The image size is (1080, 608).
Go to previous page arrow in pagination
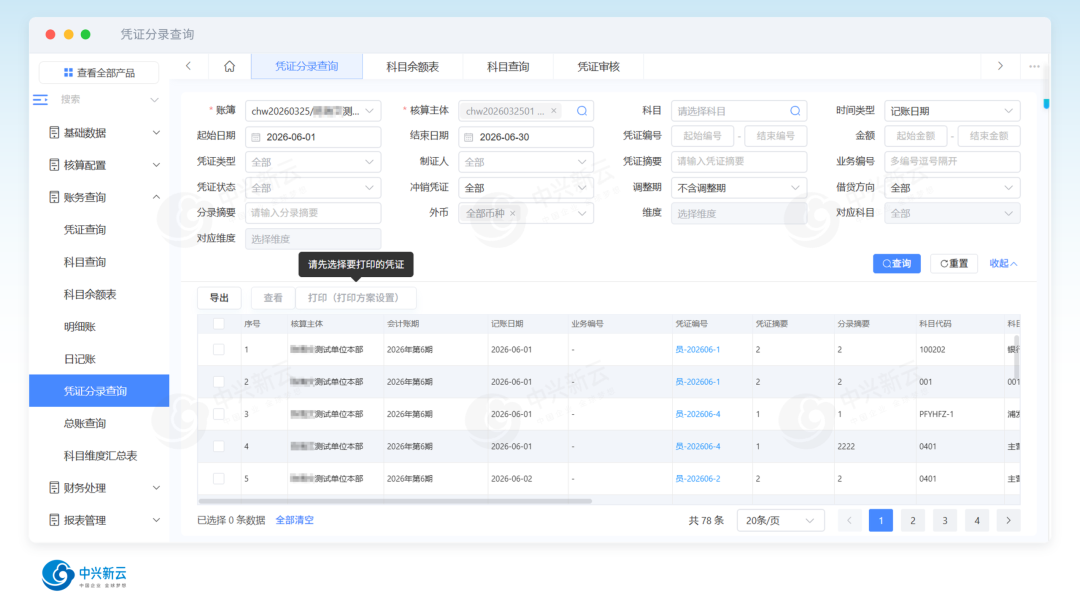click(x=849, y=521)
